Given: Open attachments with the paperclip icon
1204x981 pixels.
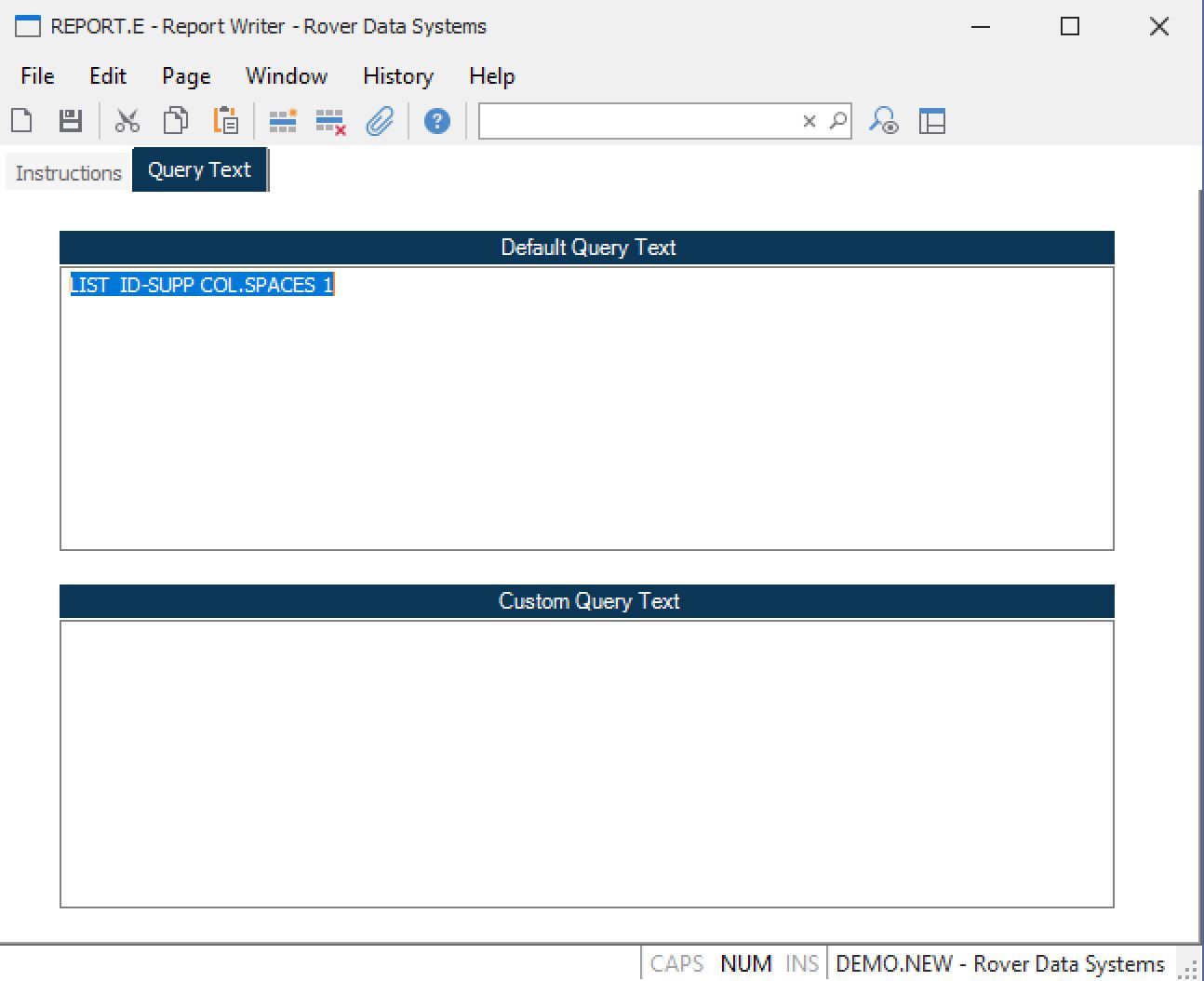Looking at the screenshot, I should click(x=380, y=121).
